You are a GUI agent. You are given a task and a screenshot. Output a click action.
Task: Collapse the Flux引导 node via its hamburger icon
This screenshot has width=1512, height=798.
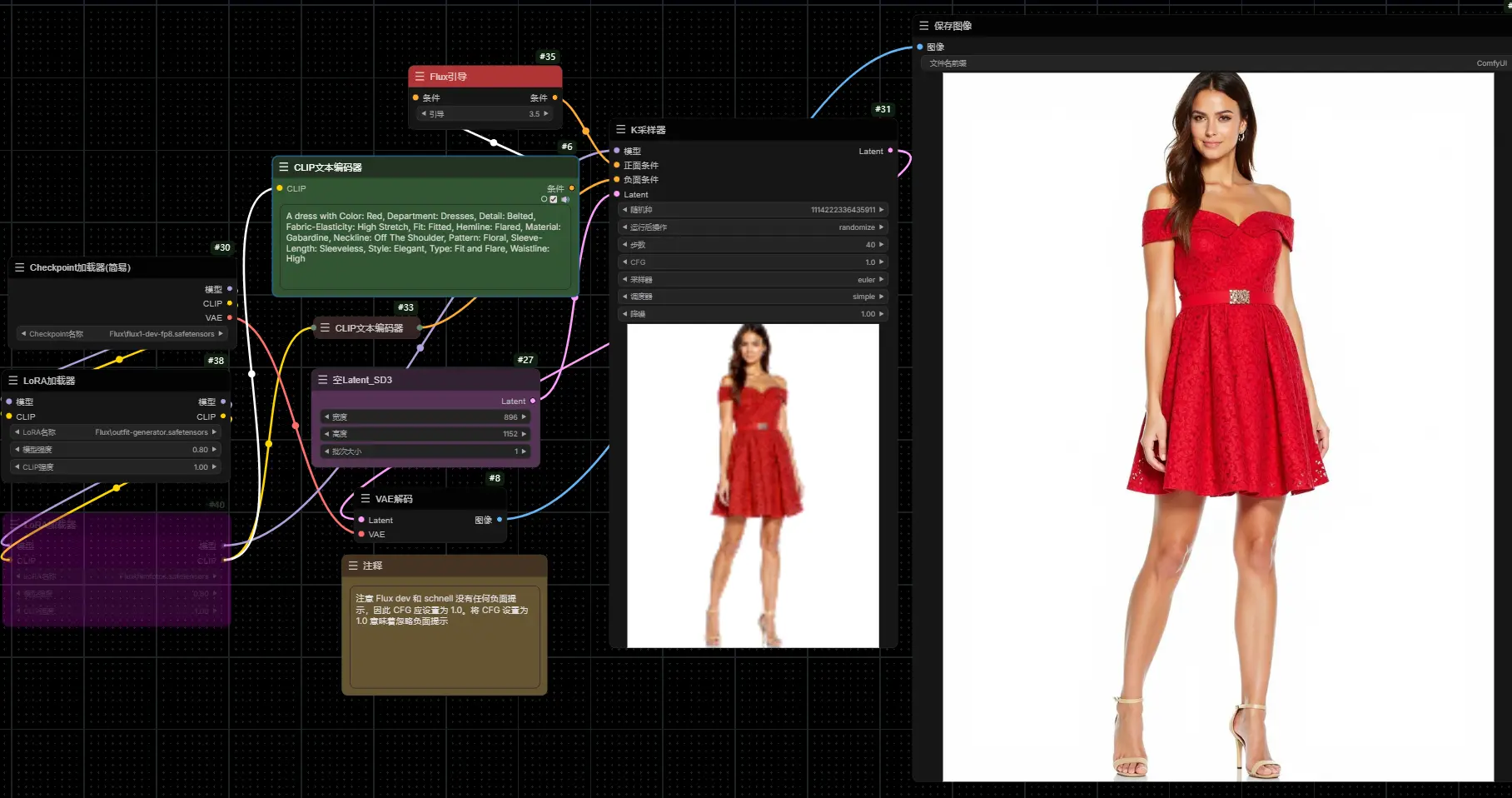point(418,76)
